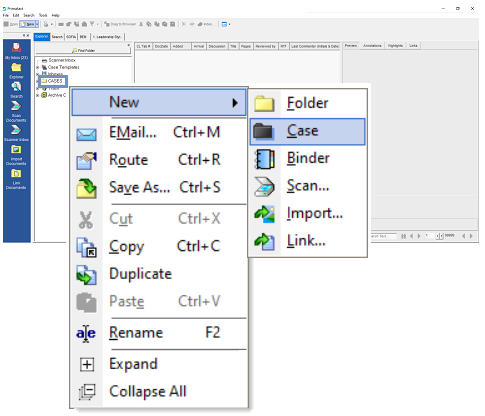Choose Import... in the New submenu
The image size is (485, 416).
pyautogui.click(x=307, y=213)
